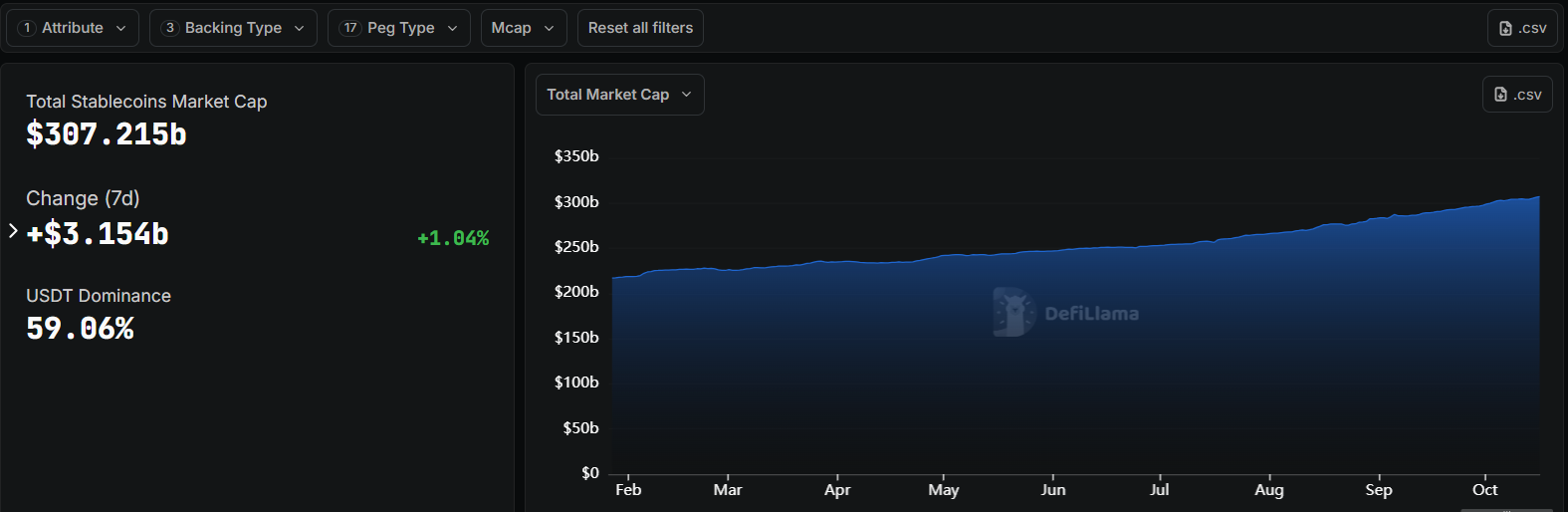Screen dimensions: 1568x512
Task: Download the table .csv at top right
Action: click(1521, 28)
